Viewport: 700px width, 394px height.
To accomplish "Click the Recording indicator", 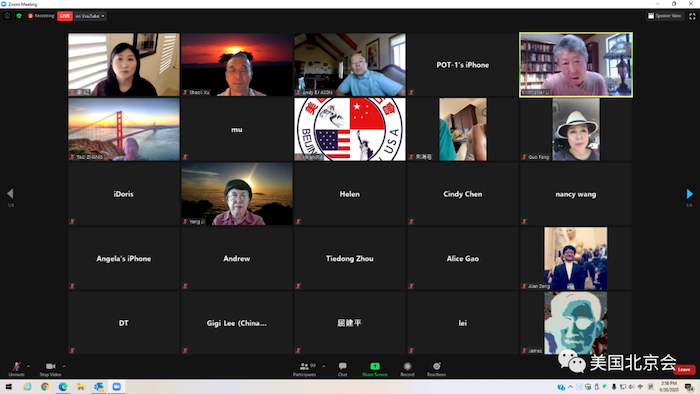I will click(x=41, y=16).
